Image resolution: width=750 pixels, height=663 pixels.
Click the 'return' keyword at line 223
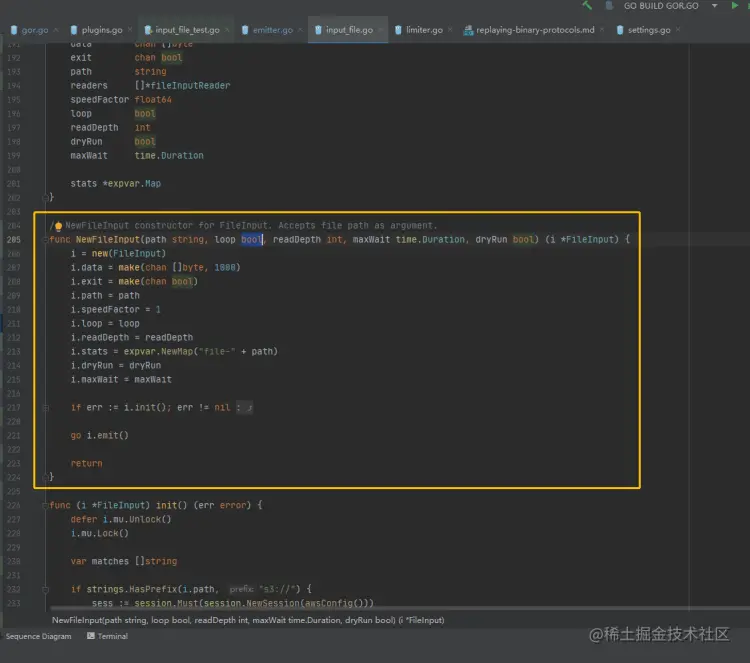click(86, 464)
